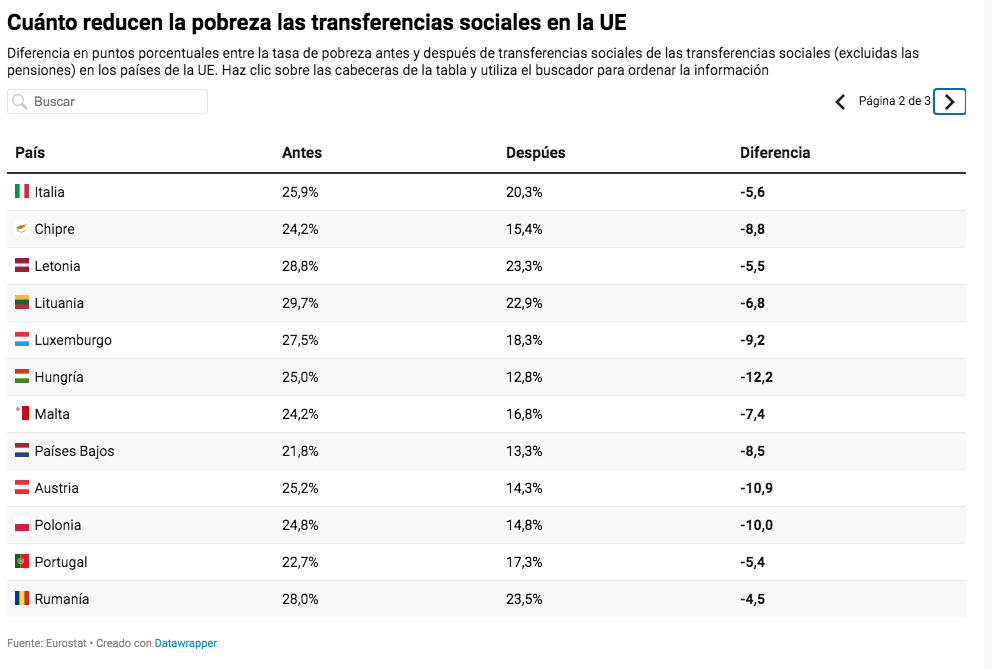
Task: Go to the previous table page
Action: [840, 101]
